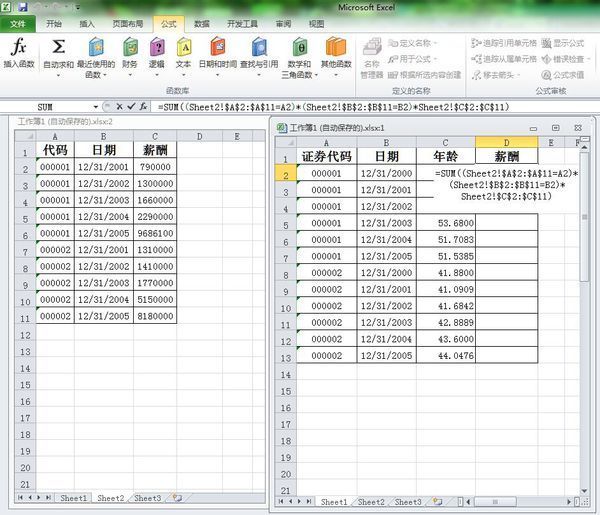600x515 pixels.
Task: Click cell with 790000 in left window
Action: [x=155, y=167]
